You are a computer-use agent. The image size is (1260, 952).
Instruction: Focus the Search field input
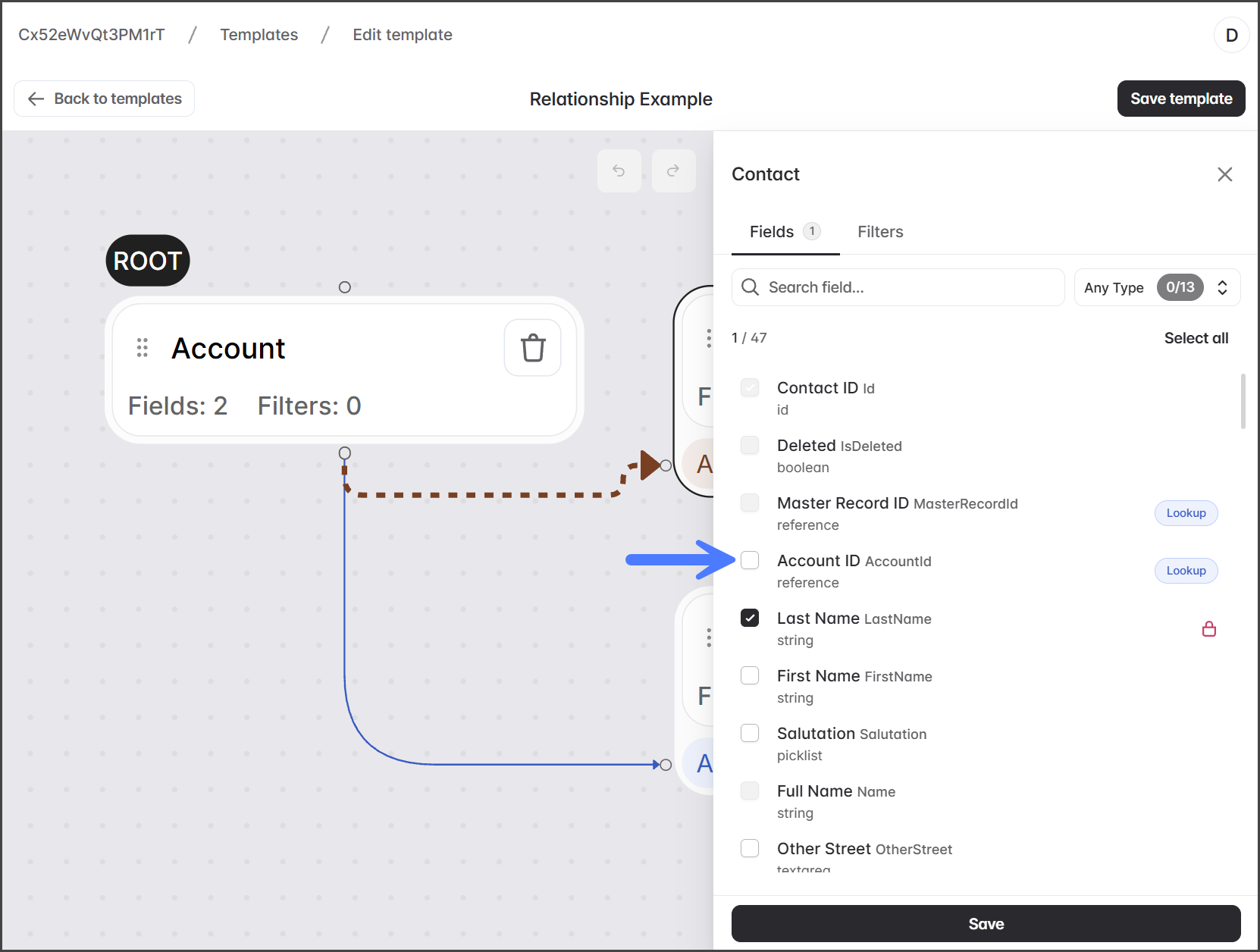[x=910, y=287]
